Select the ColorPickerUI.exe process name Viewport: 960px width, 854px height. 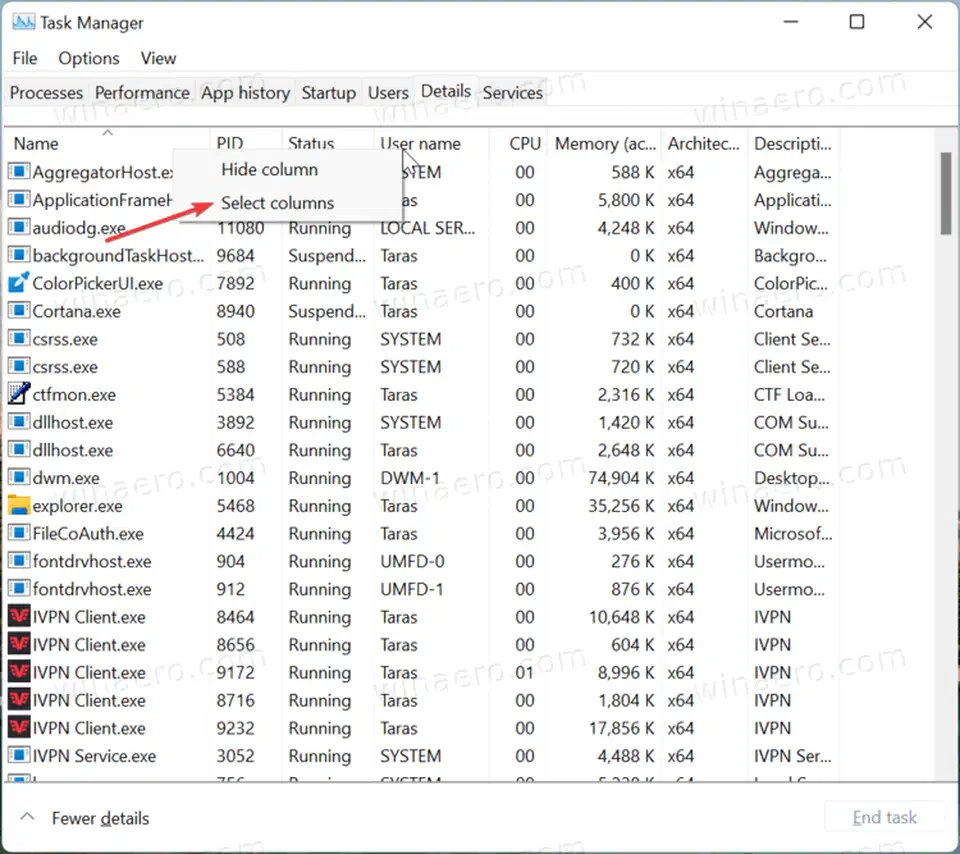98,283
